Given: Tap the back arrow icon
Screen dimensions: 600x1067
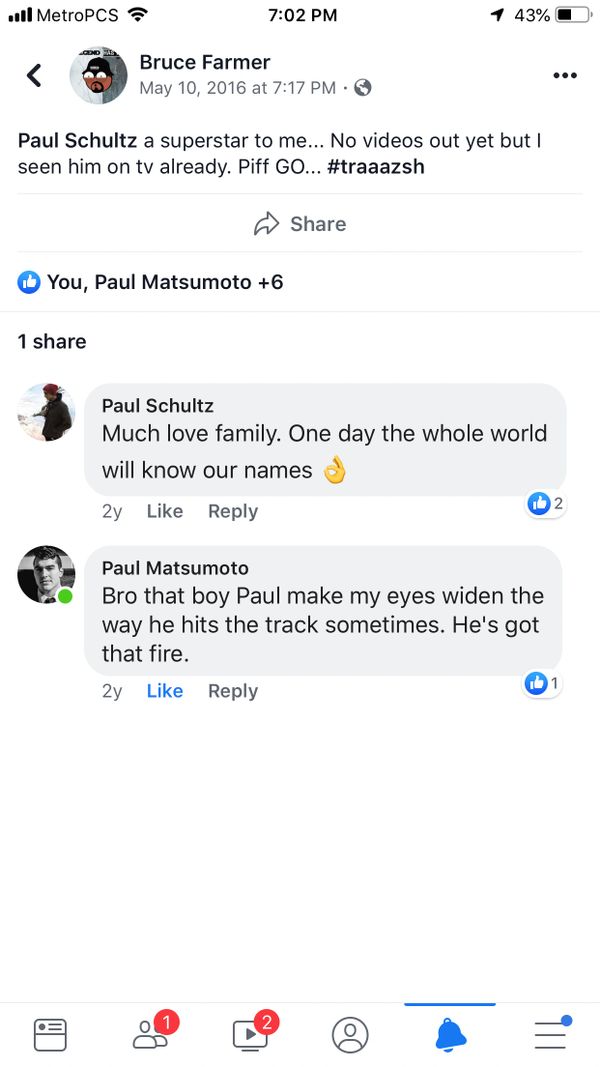Looking at the screenshot, I should tap(34, 75).
